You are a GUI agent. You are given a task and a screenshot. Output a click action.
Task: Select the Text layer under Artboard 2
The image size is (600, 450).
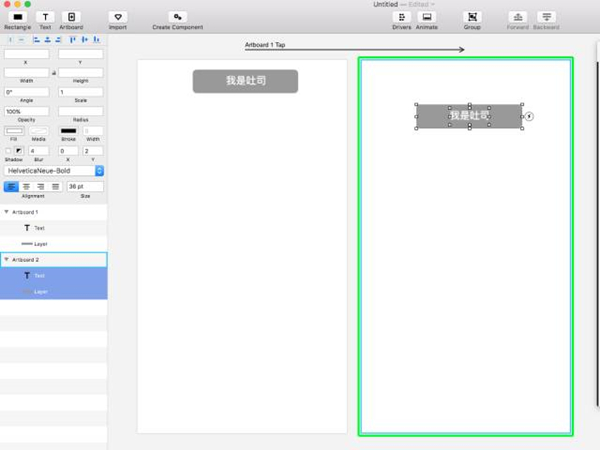(54, 276)
